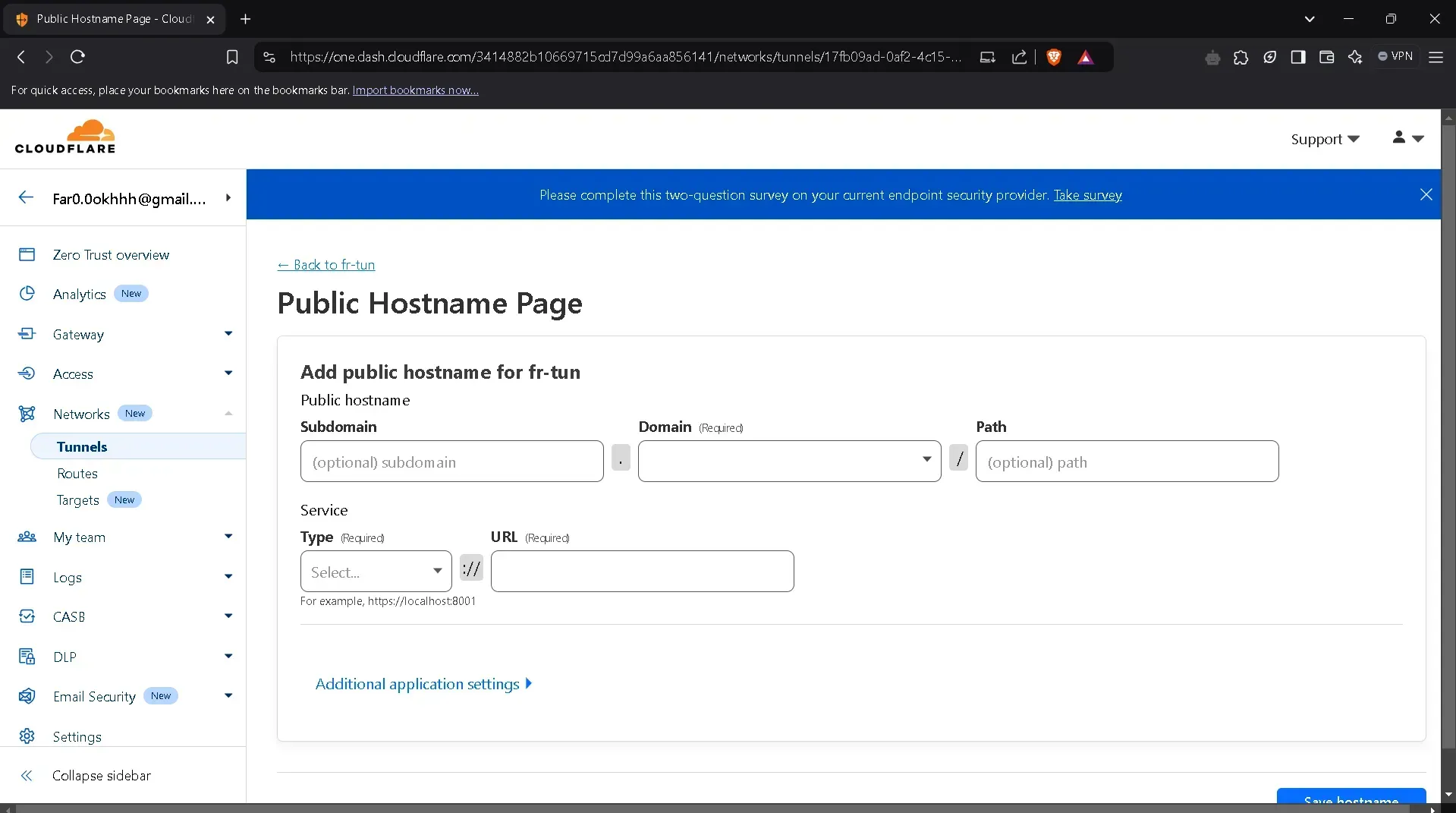Open the service Type Select dropdown
This screenshot has width=1456, height=813.
[x=375, y=571]
